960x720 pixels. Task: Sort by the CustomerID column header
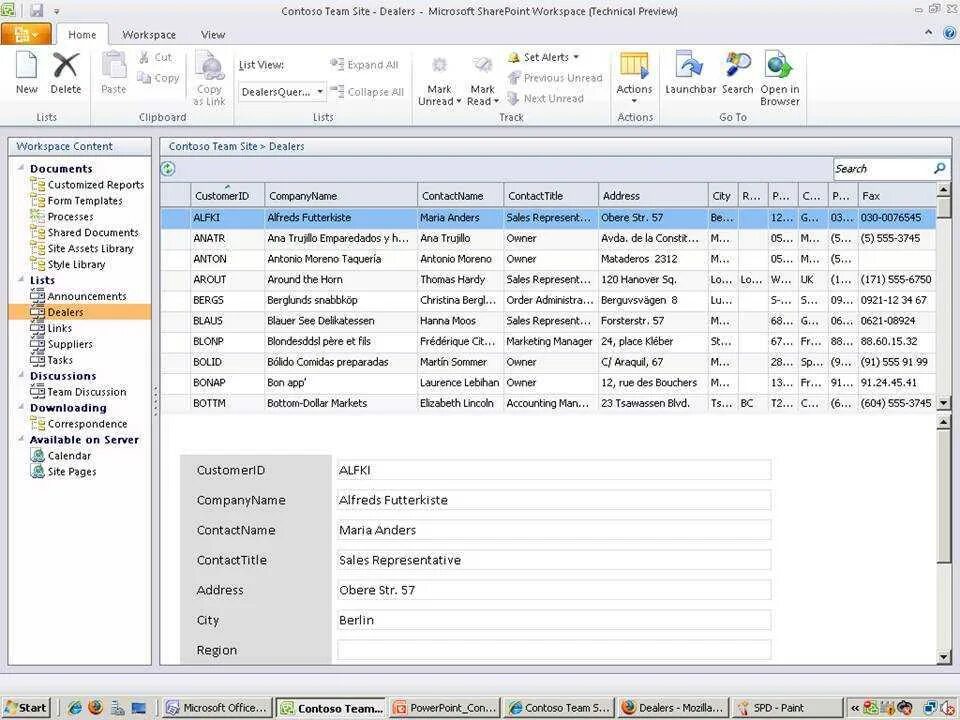click(228, 195)
